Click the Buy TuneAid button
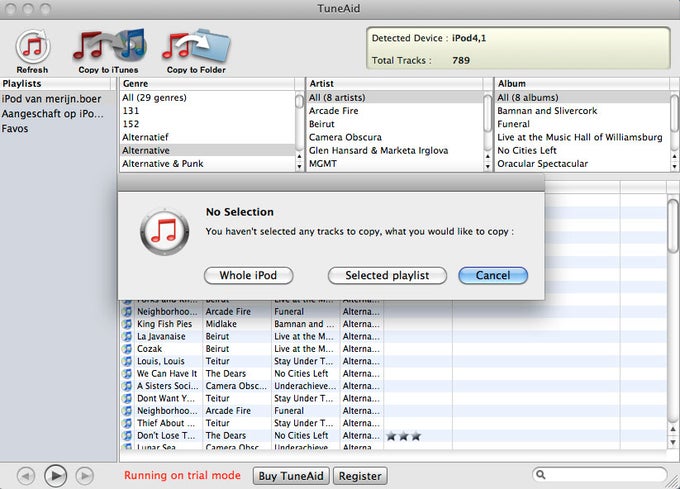 291,476
